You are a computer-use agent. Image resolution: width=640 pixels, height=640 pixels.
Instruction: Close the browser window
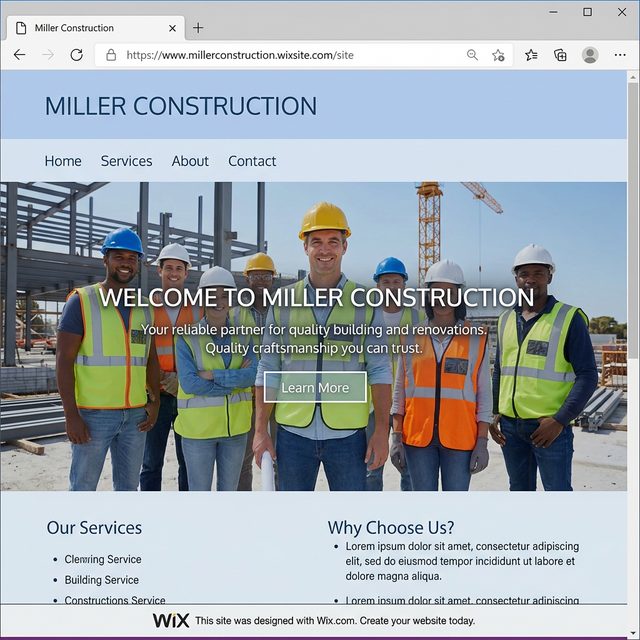622,12
